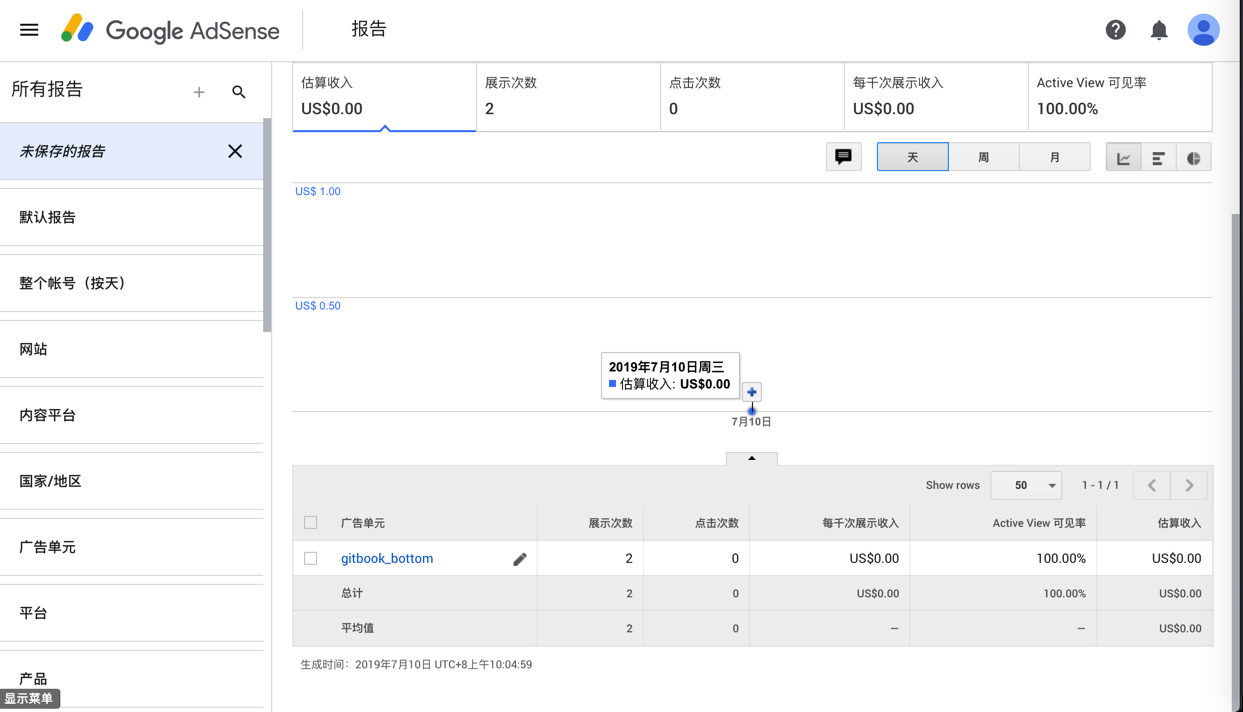Select the 点击次数 metric tab

tap(751, 97)
